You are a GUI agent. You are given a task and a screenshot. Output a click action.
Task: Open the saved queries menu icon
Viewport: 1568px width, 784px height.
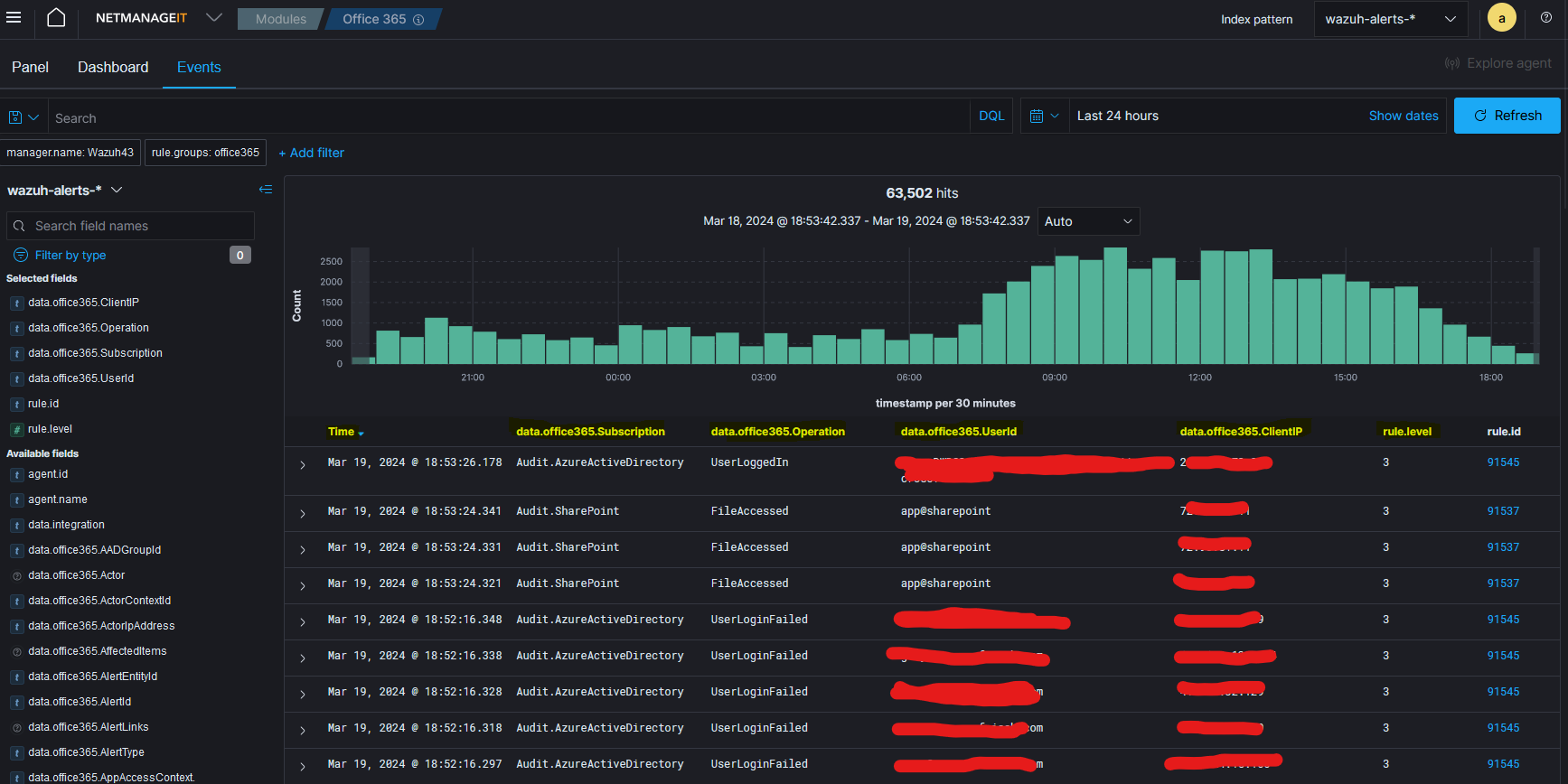pyautogui.click(x=23, y=117)
